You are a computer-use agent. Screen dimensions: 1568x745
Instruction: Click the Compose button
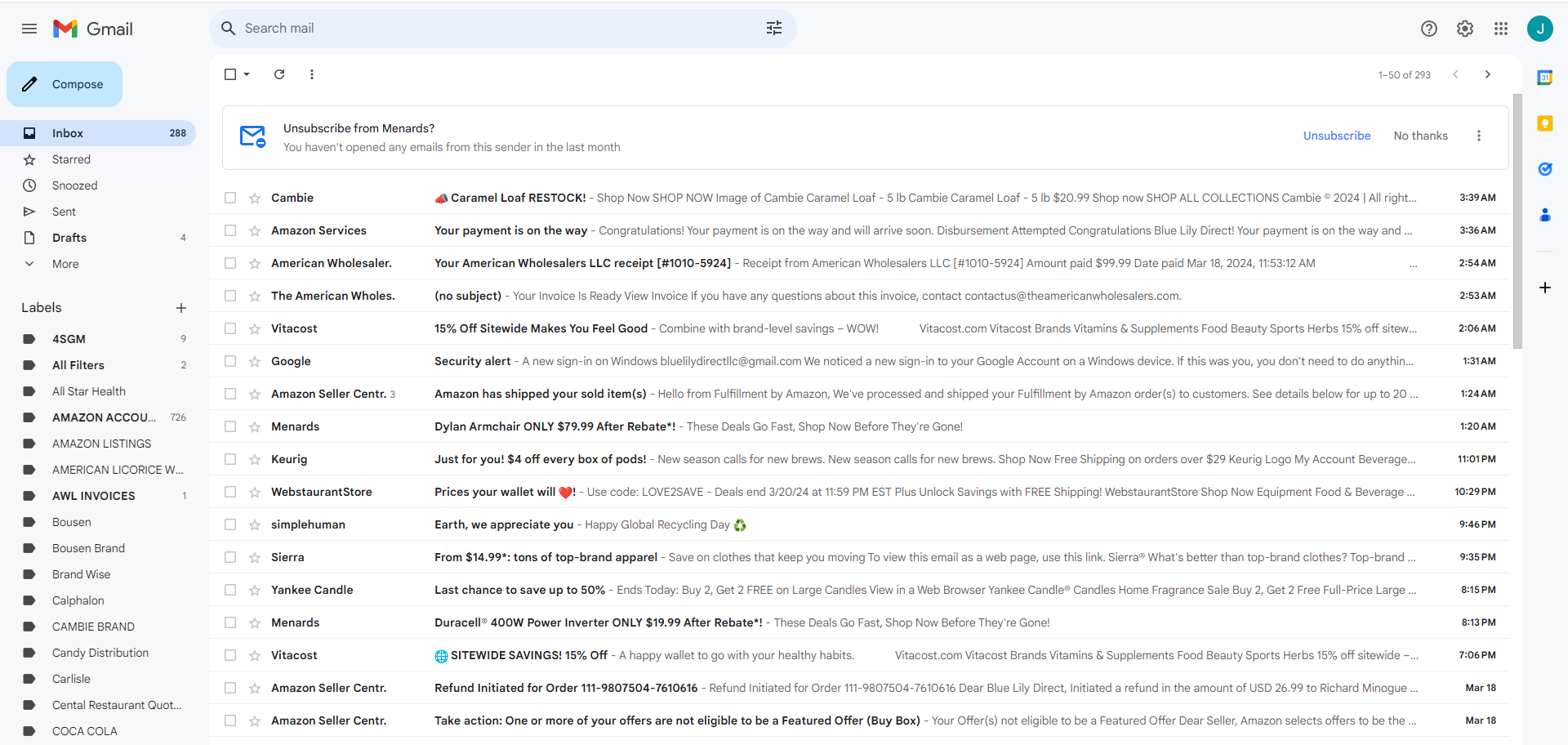(65, 84)
